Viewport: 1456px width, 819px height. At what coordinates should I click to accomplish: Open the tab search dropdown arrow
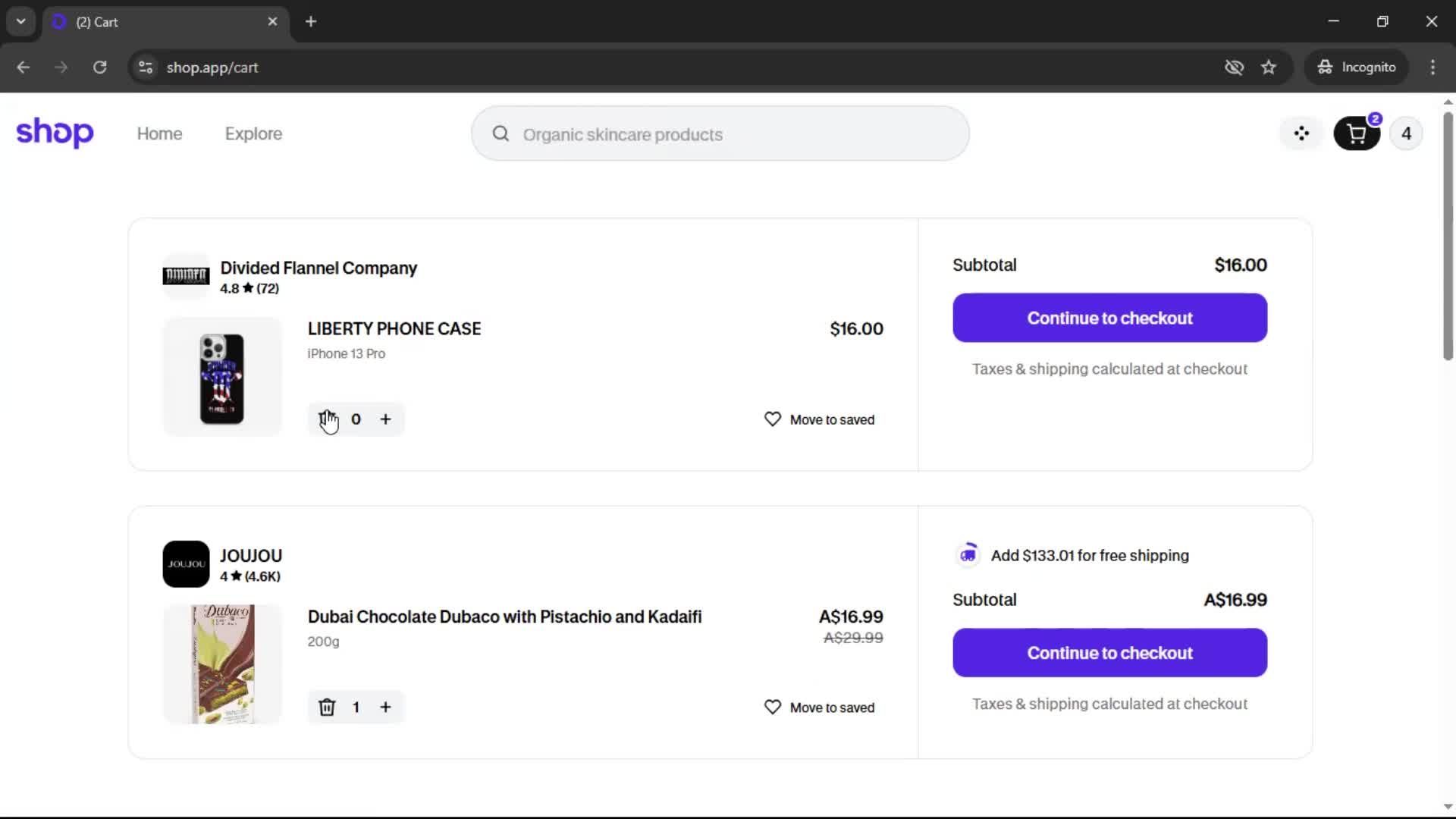point(21,21)
